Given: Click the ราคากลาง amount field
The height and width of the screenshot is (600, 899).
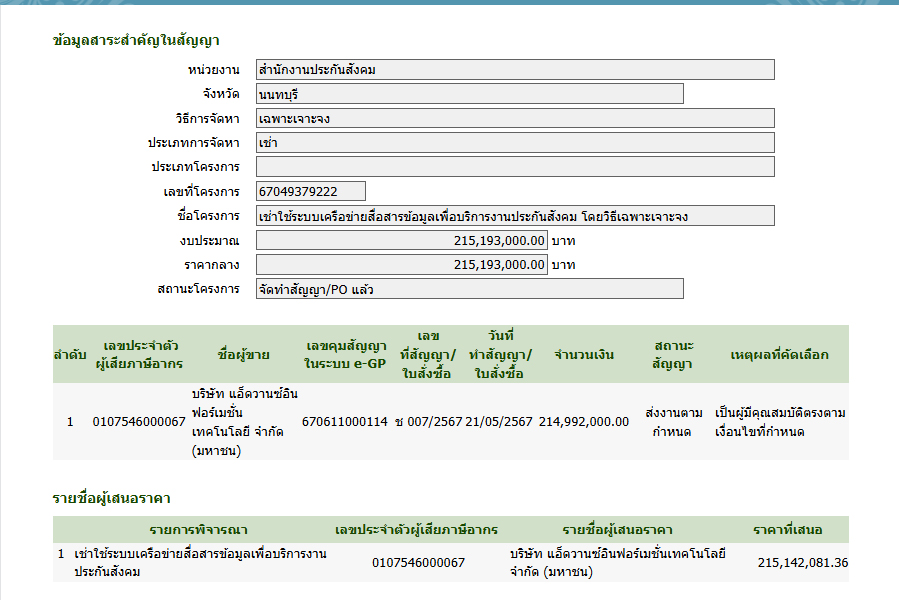Looking at the screenshot, I should click(401, 265).
